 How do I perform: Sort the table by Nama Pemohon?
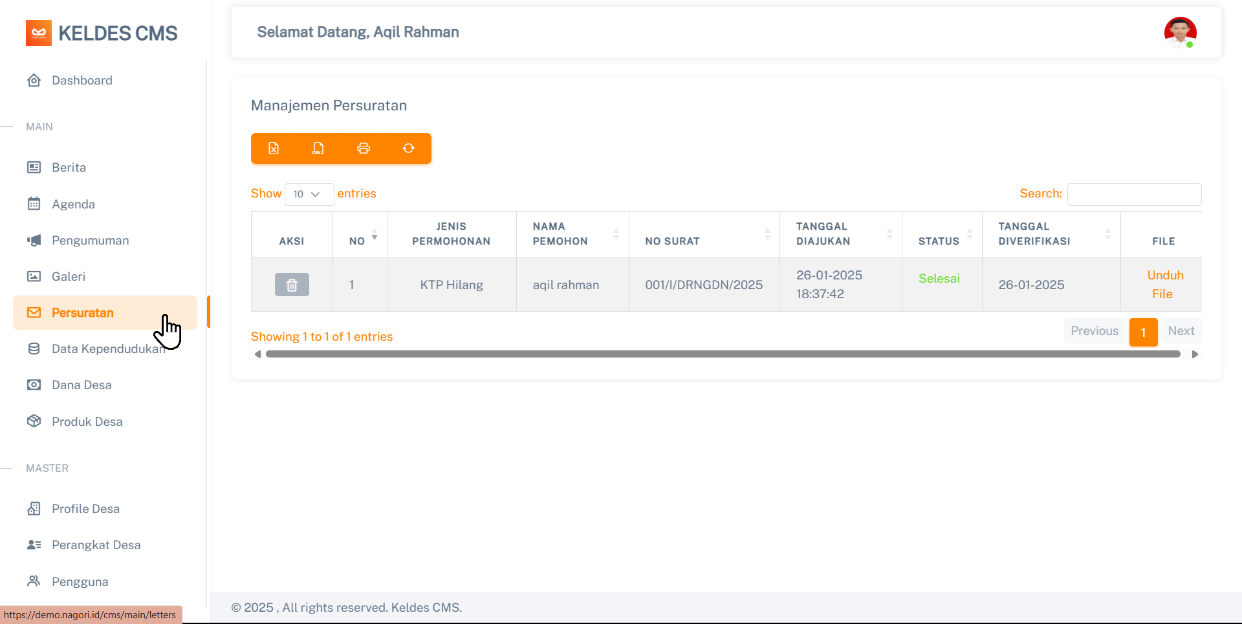pyautogui.click(x=572, y=234)
